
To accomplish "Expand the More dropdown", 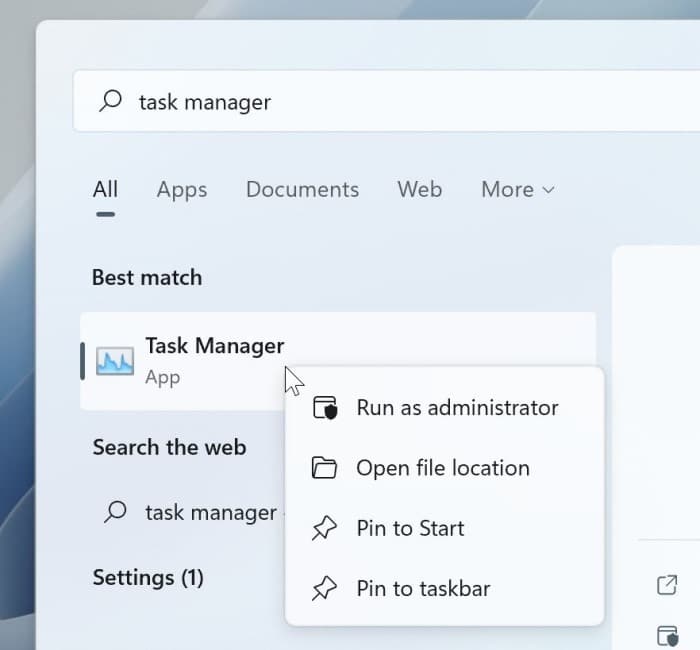I will point(518,189).
